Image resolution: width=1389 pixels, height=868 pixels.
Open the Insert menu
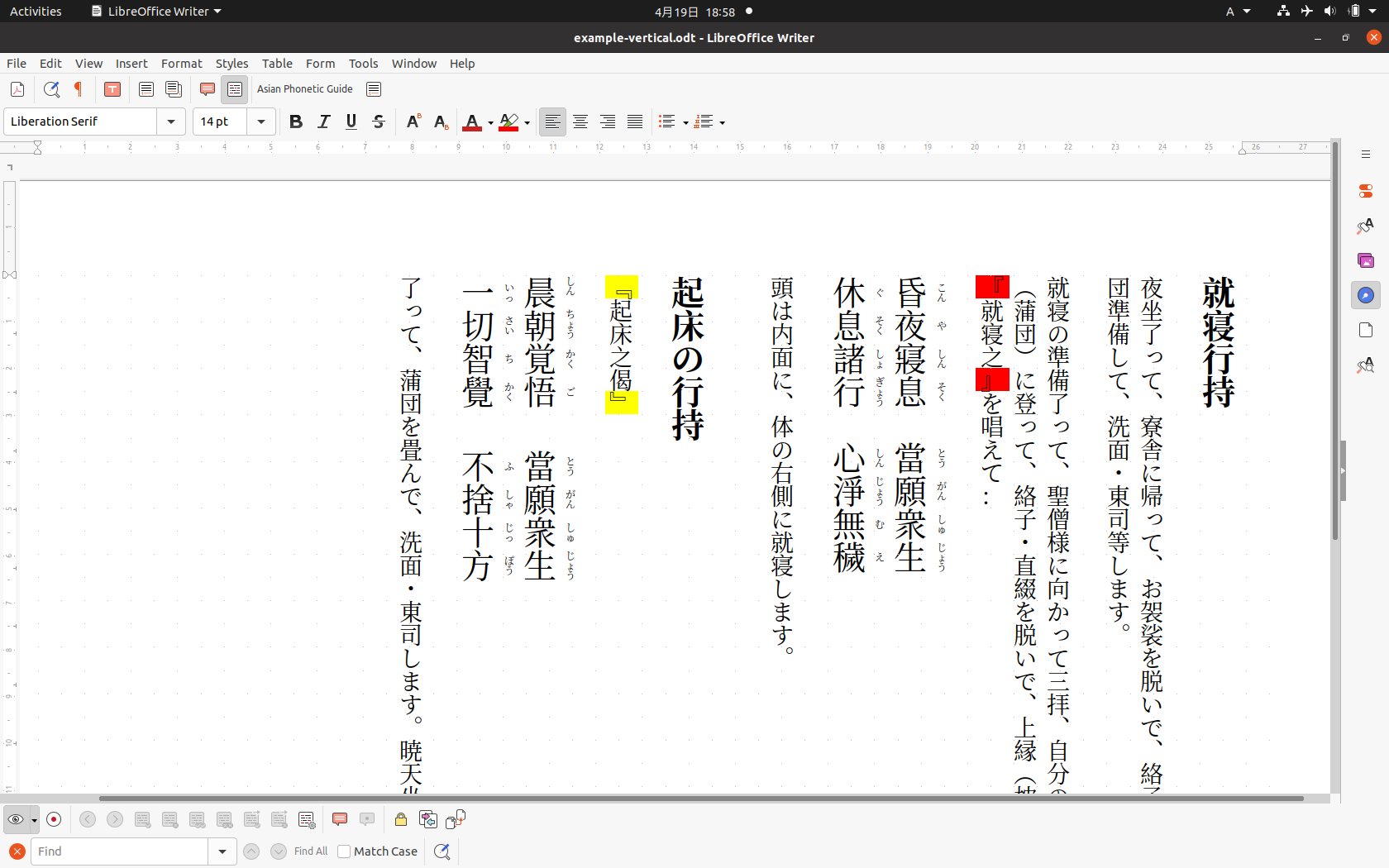(131, 64)
